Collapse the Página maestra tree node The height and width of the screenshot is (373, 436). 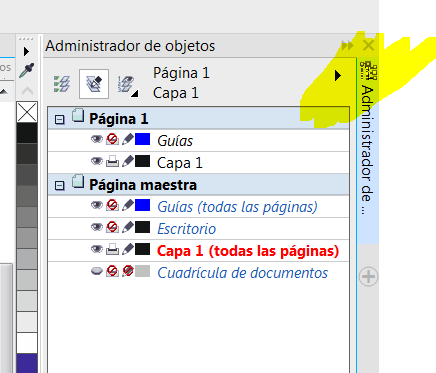click(59, 186)
